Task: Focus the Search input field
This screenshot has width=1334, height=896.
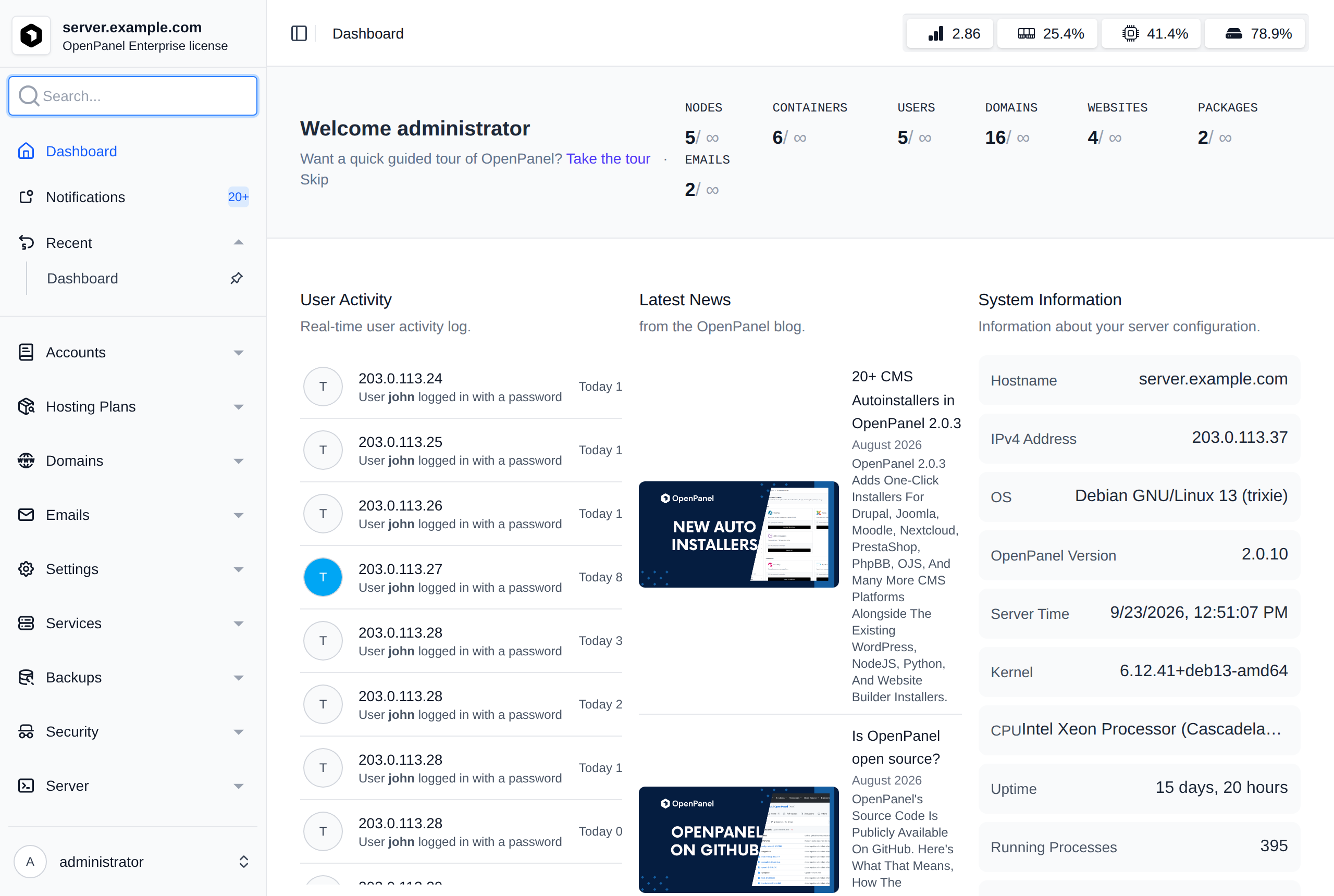Action: coord(132,95)
